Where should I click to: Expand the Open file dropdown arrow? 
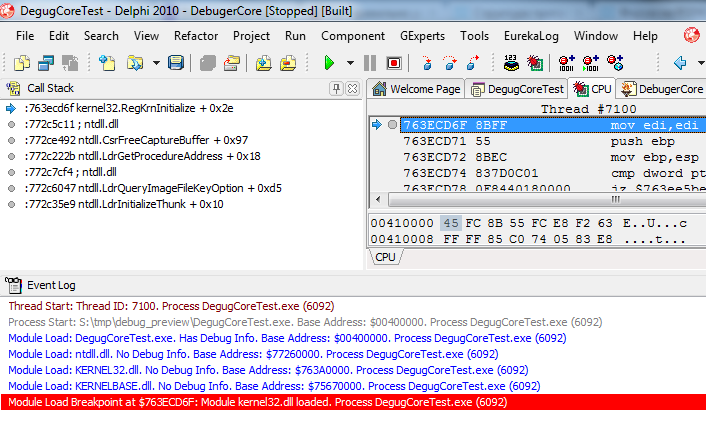pyautogui.click(x=156, y=63)
